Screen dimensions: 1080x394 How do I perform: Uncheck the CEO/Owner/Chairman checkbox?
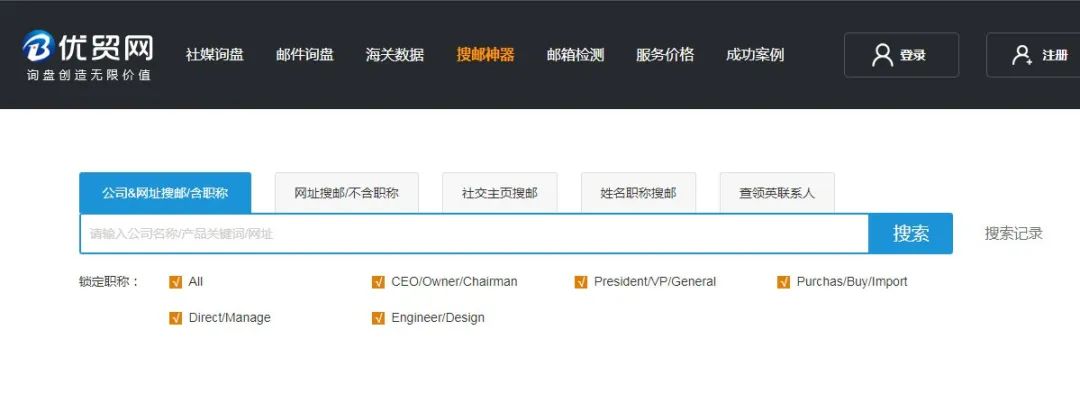click(378, 282)
